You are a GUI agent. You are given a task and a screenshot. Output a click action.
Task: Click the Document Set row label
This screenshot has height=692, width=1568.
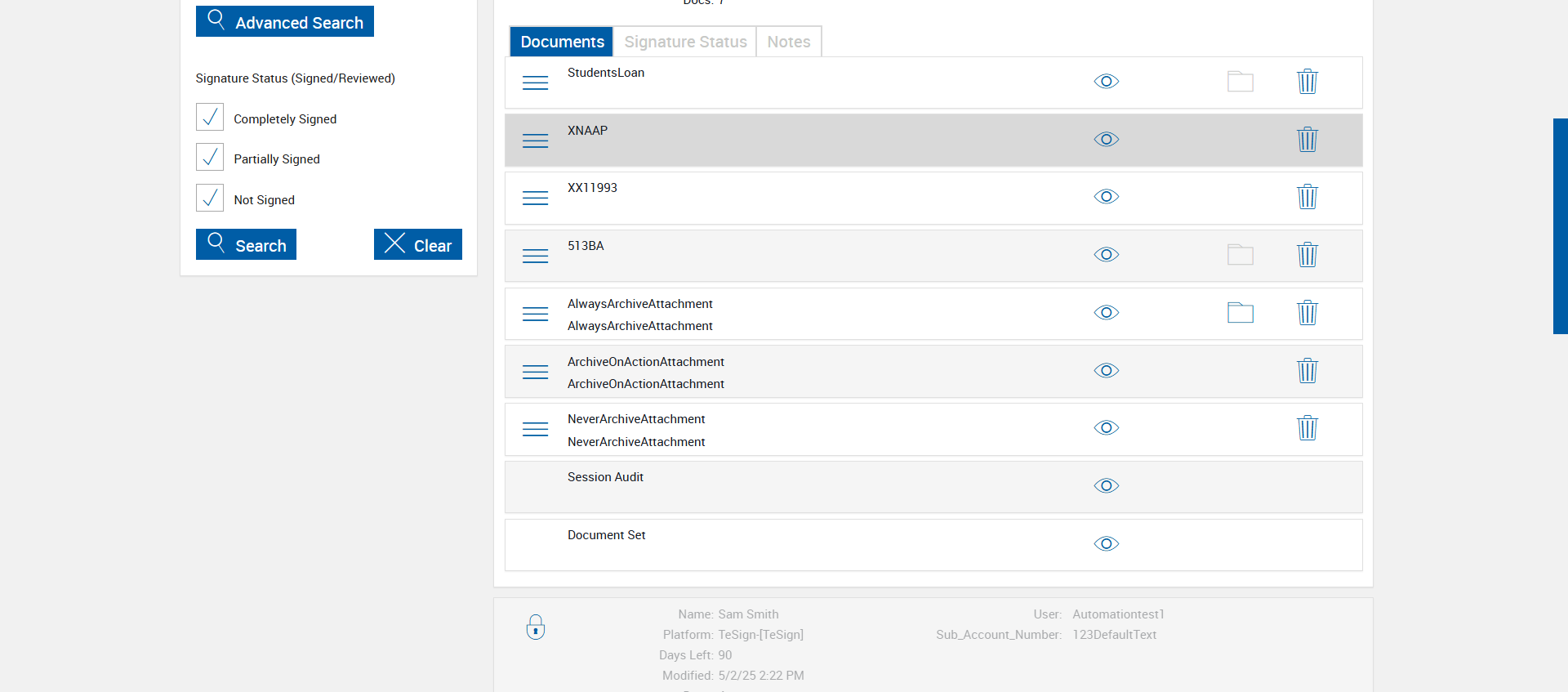tap(607, 535)
